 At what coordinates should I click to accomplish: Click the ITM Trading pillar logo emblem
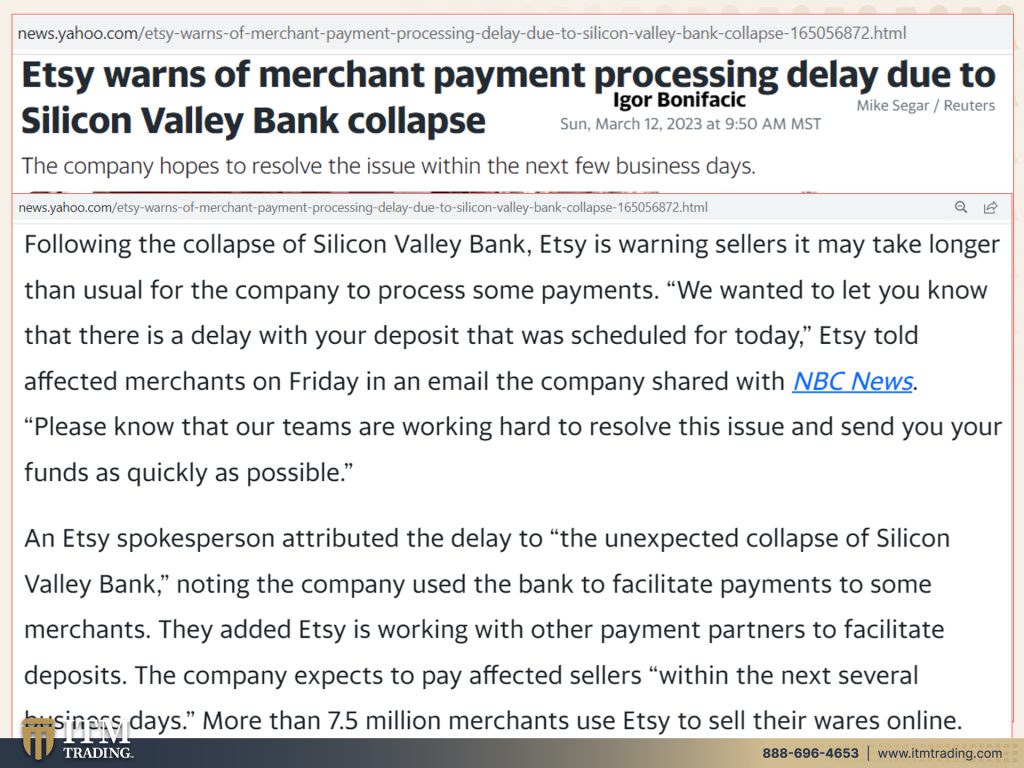tap(38, 739)
